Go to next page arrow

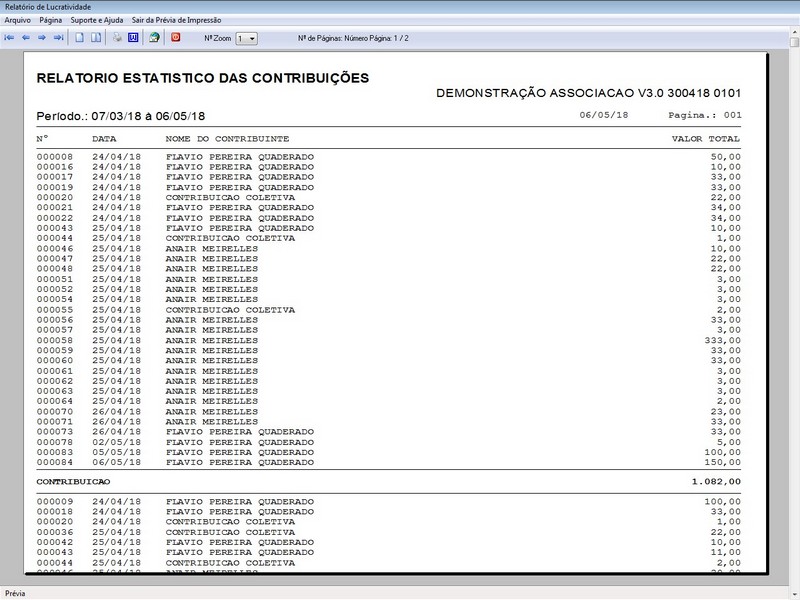(42, 38)
